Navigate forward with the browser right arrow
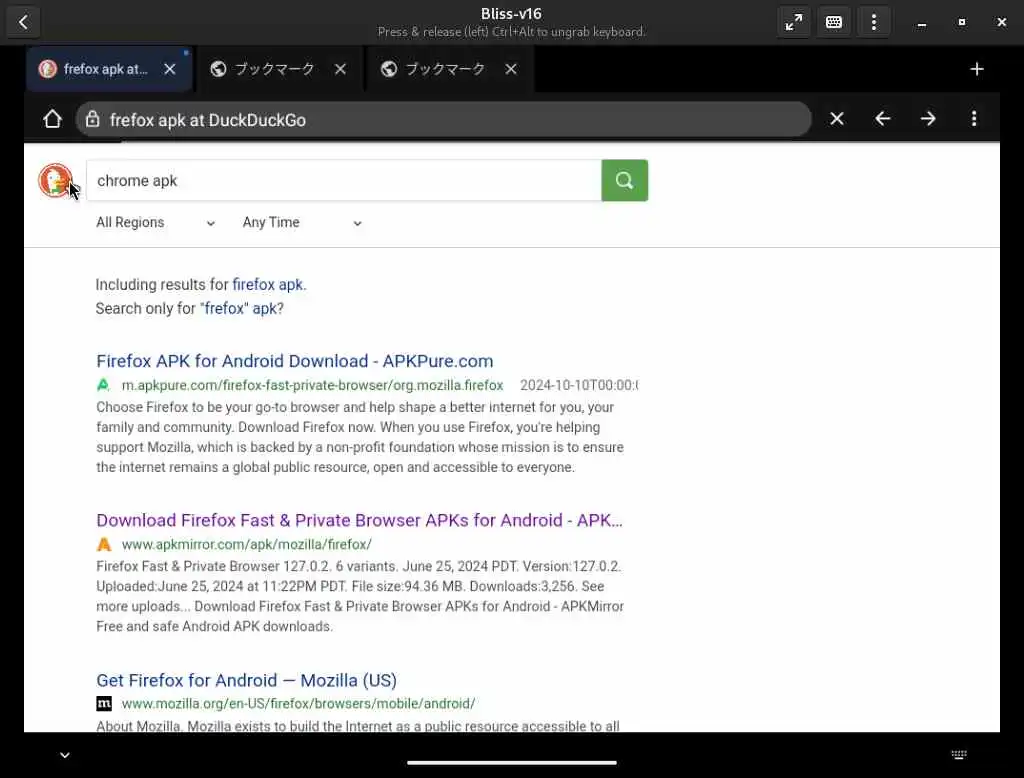The image size is (1024, 778). point(928,119)
